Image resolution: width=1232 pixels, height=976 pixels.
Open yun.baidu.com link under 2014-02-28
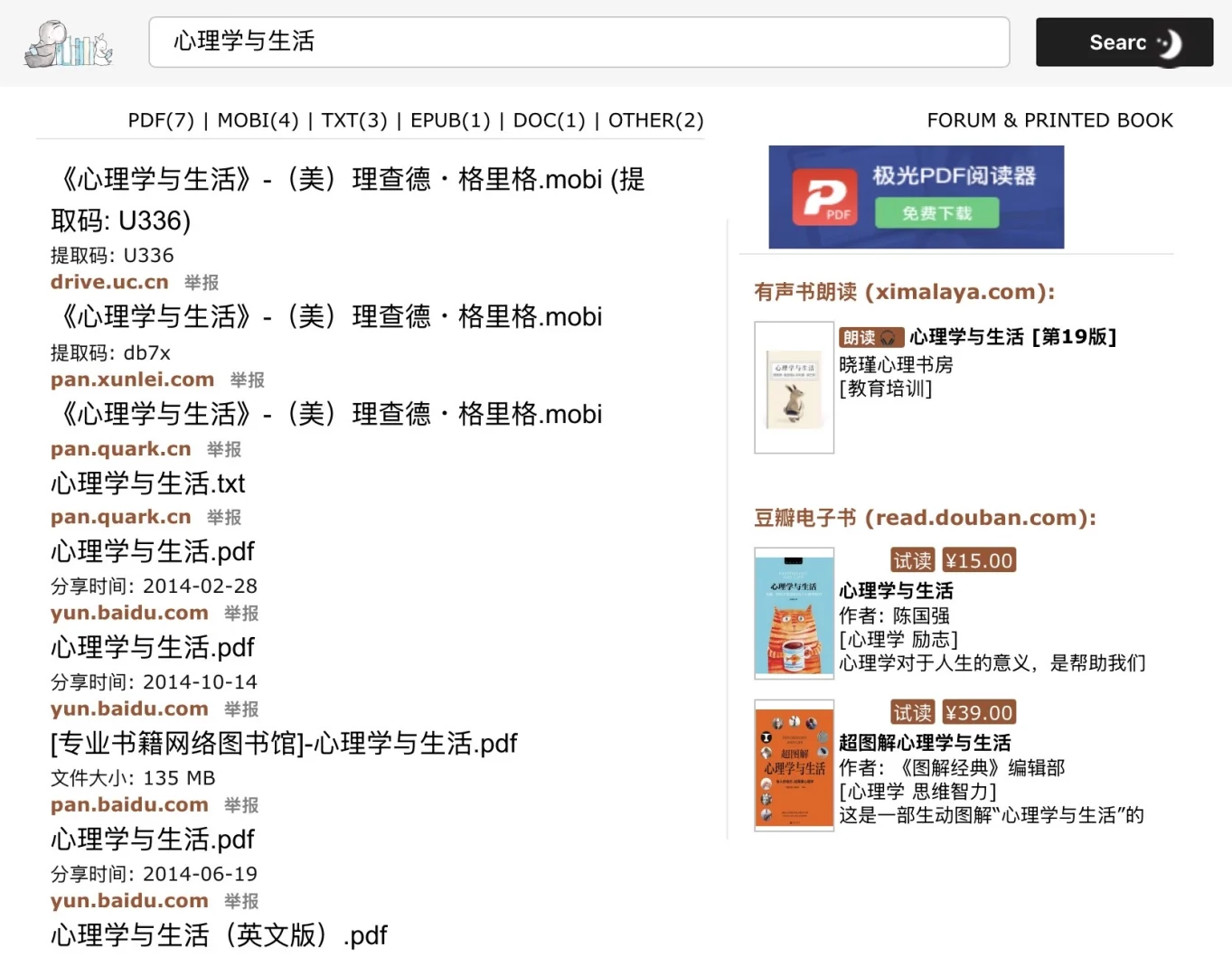(129, 613)
